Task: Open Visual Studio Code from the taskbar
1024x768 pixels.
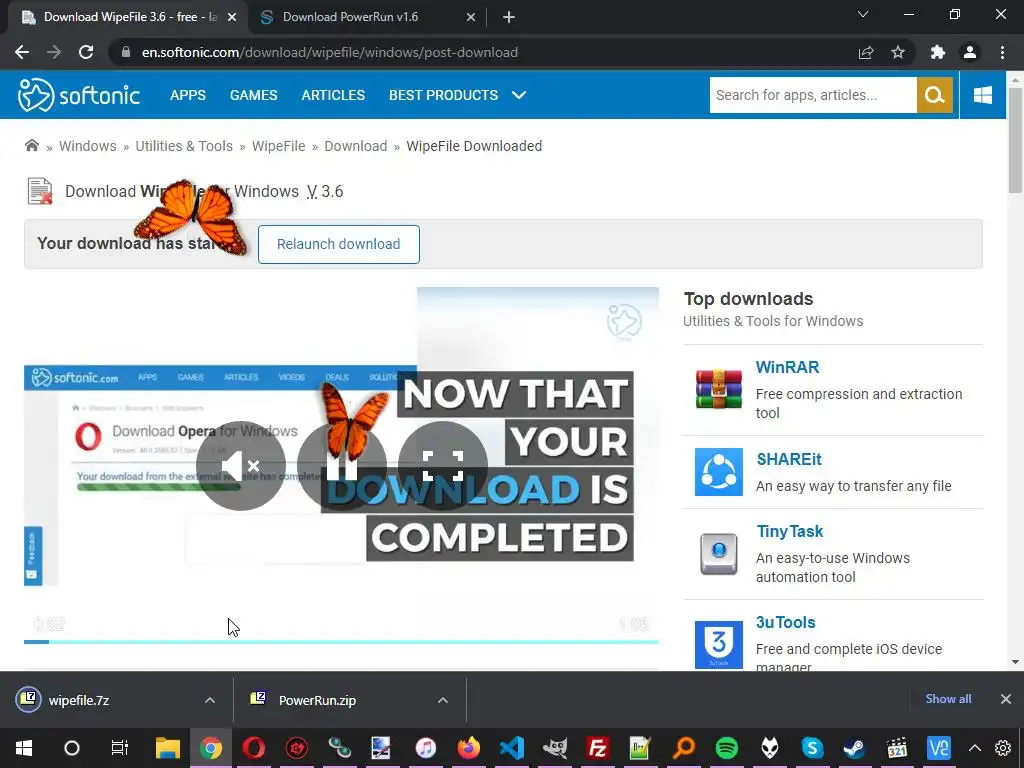Action: 511,748
